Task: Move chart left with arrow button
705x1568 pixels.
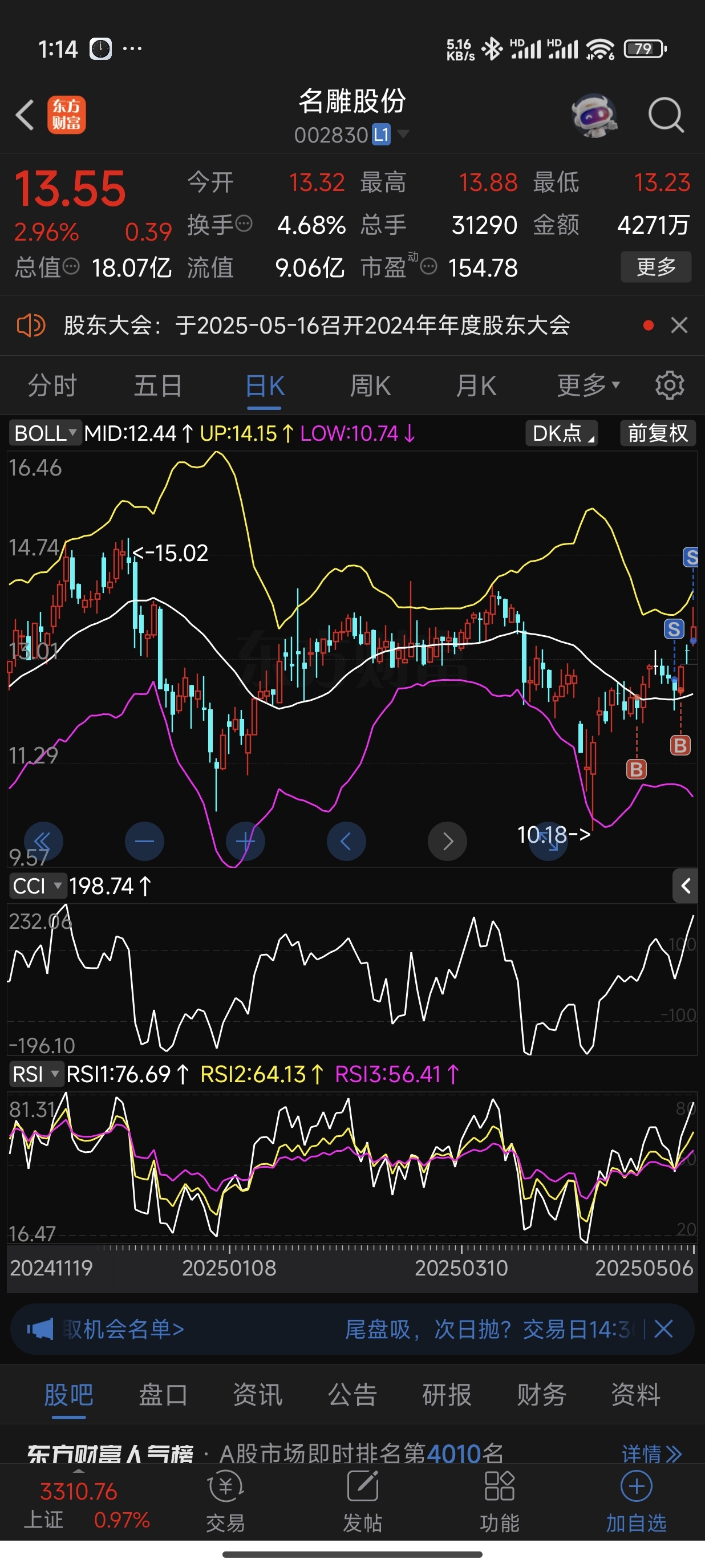Action: click(x=346, y=841)
